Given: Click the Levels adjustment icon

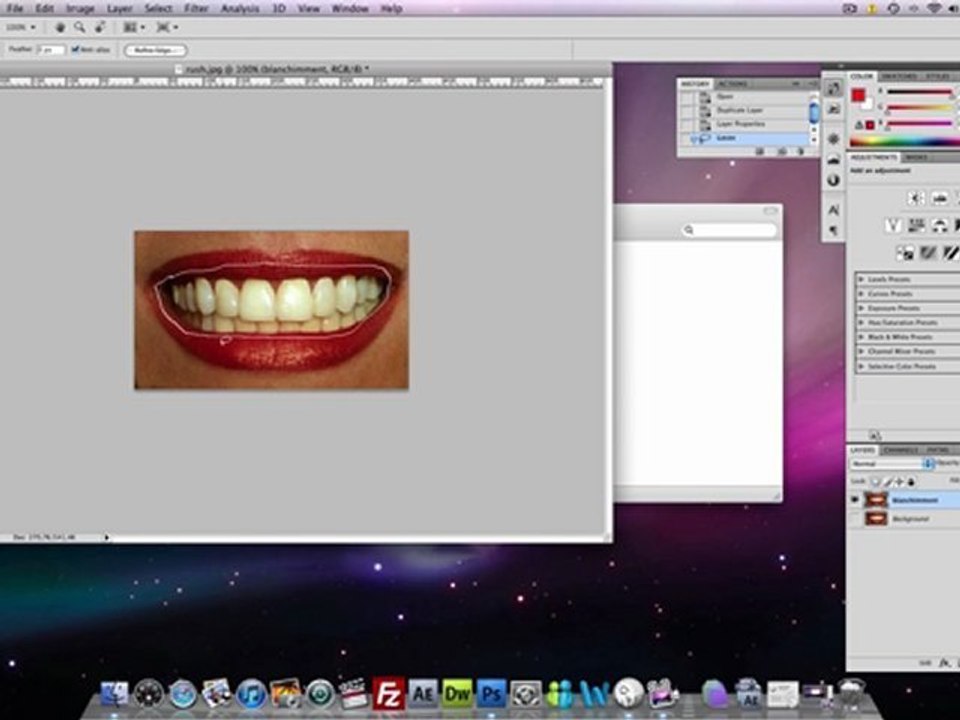Looking at the screenshot, I should (940, 198).
